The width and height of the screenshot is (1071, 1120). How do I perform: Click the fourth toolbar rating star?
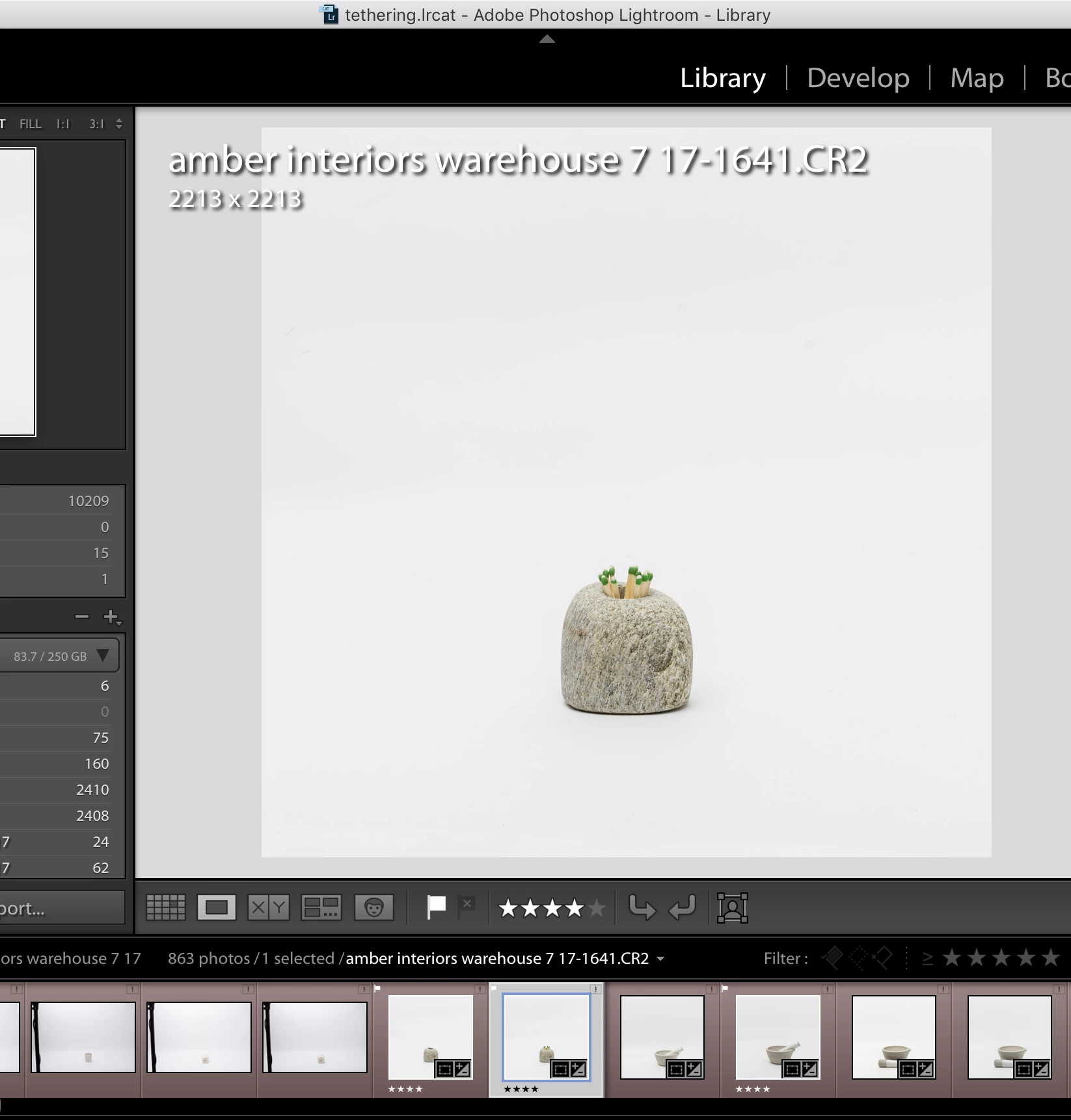pos(574,908)
